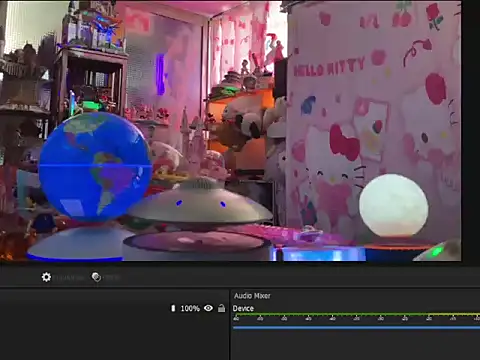Click the Audio Mixer panel title
This screenshot has width=480, height=360.
(x=252, y=296)
